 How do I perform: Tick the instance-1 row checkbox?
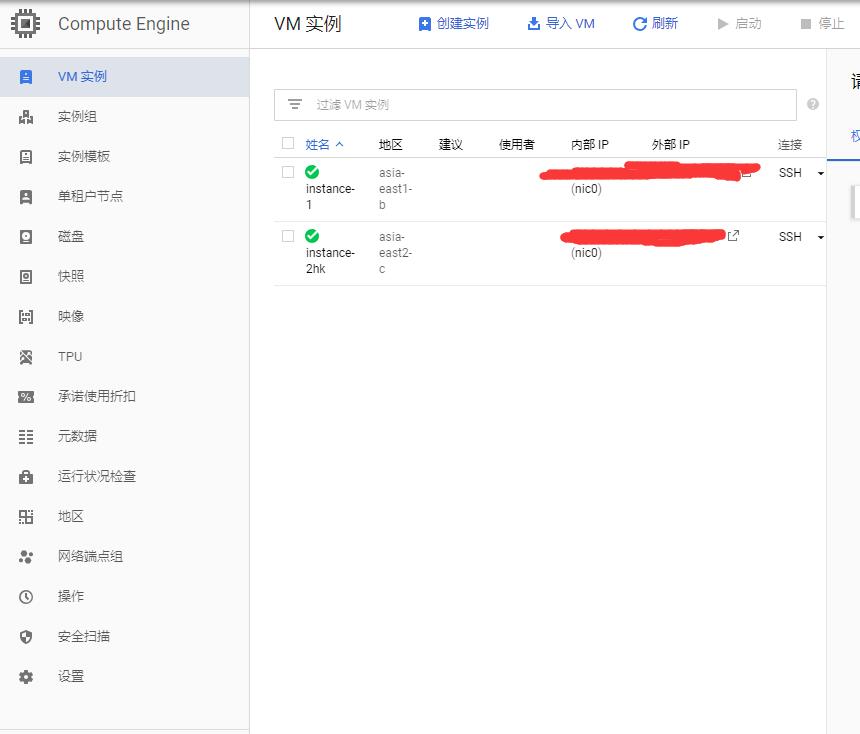coord(288,172)
